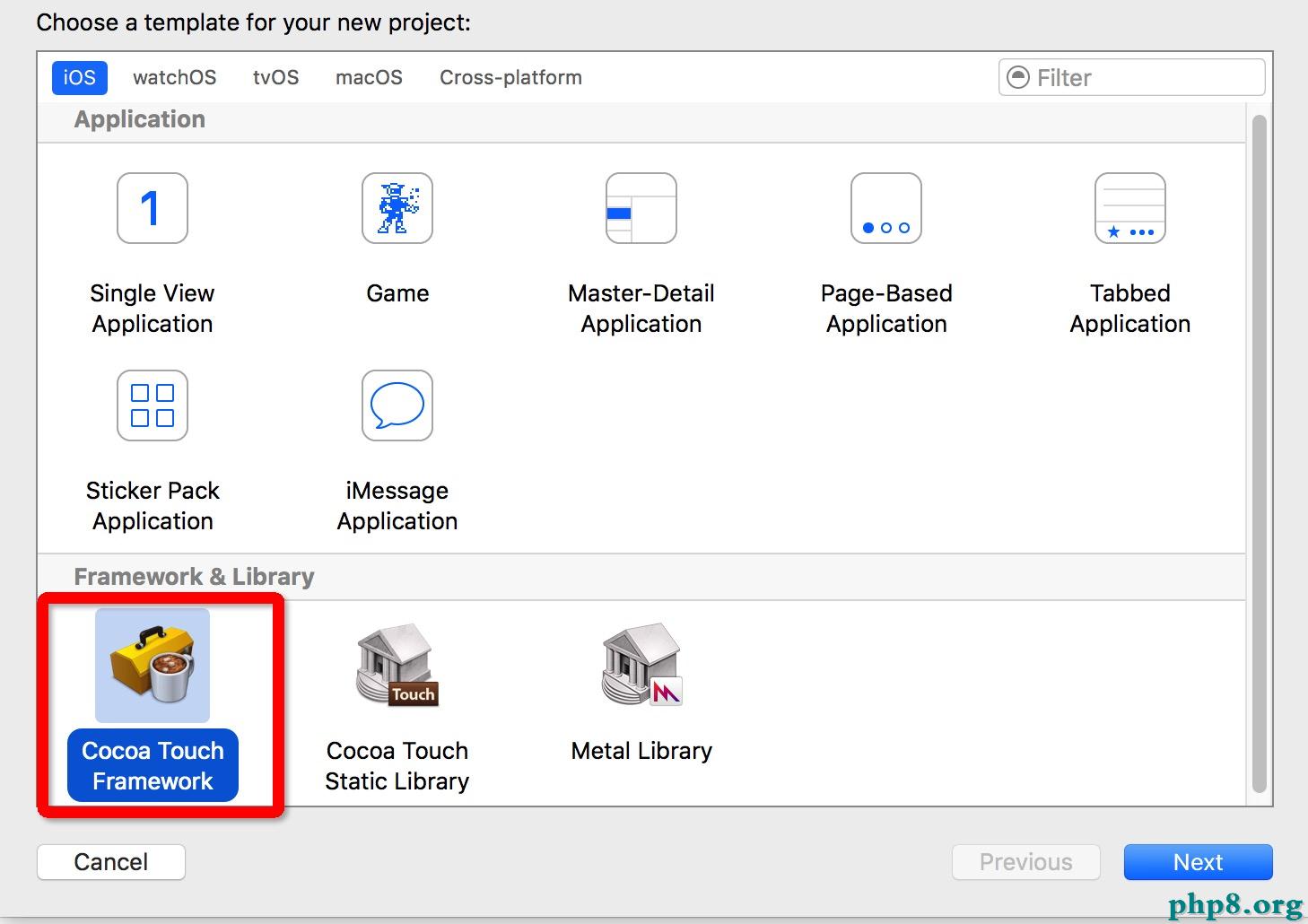The width and height of the screenshot is (1308, 924).
Task: Select the Cocoa Touch Static Library icon
Action: (x=397, y=666)
